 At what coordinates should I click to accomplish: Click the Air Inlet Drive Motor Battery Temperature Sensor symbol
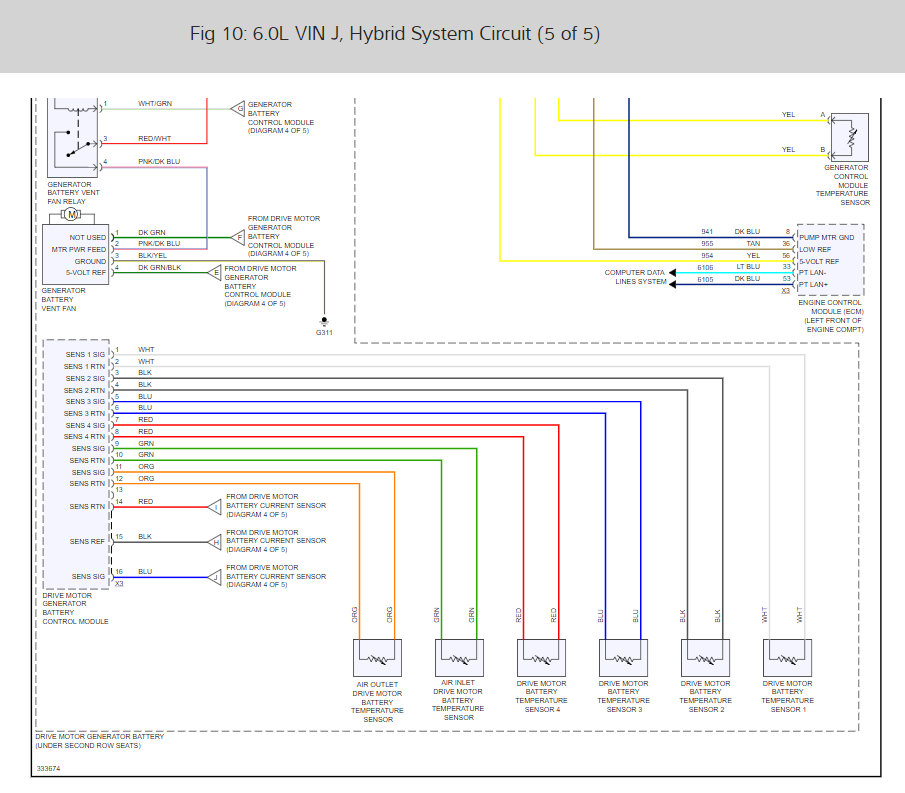pyautogui.click(x=459, y=658)
